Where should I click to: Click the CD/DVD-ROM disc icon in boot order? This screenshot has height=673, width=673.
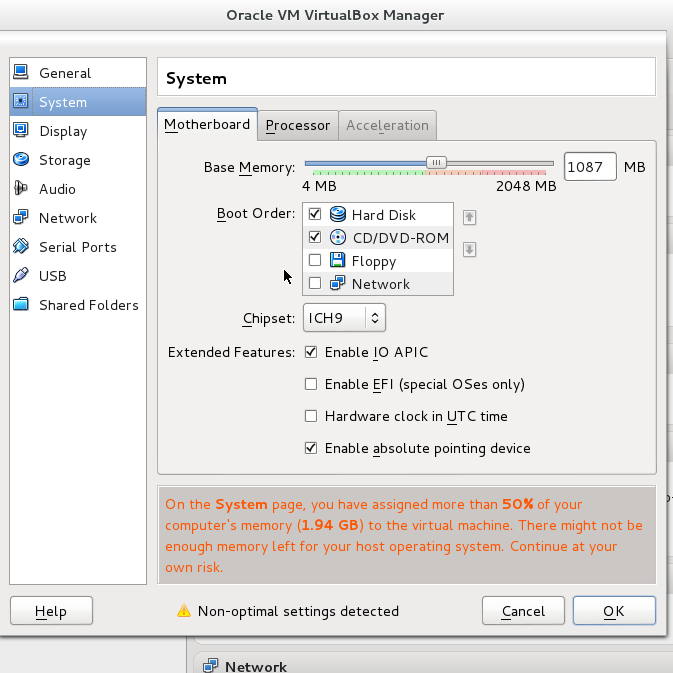coord(338,237)
